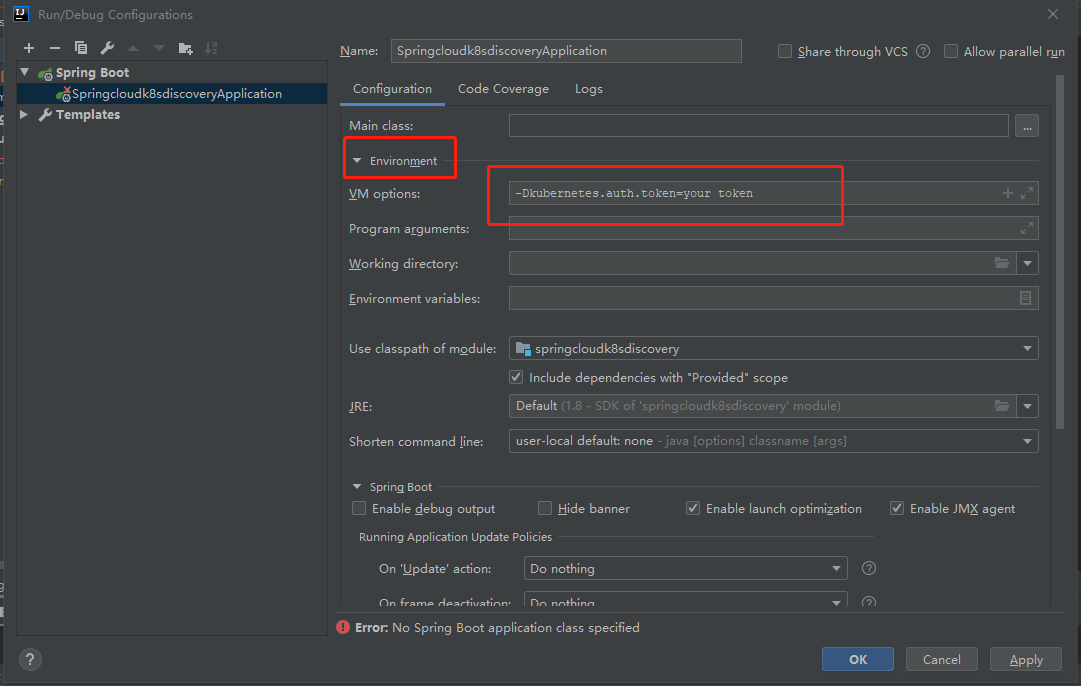The image size is (1081, 686).
Task: Click the red error indicator icon
Action: 343,627
